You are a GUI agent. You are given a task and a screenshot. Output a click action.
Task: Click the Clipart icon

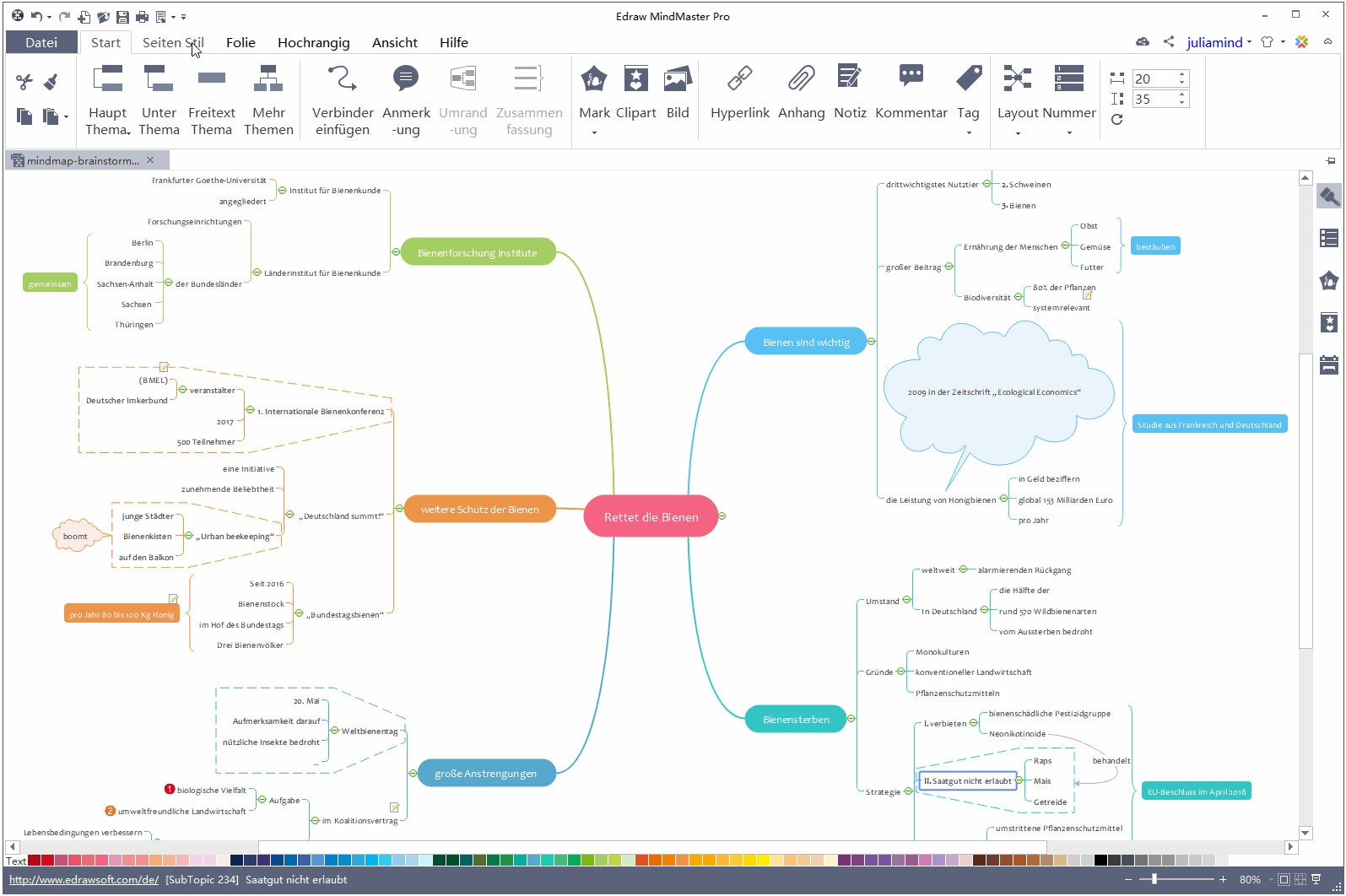pyautogui.click(x=635, y=79)
